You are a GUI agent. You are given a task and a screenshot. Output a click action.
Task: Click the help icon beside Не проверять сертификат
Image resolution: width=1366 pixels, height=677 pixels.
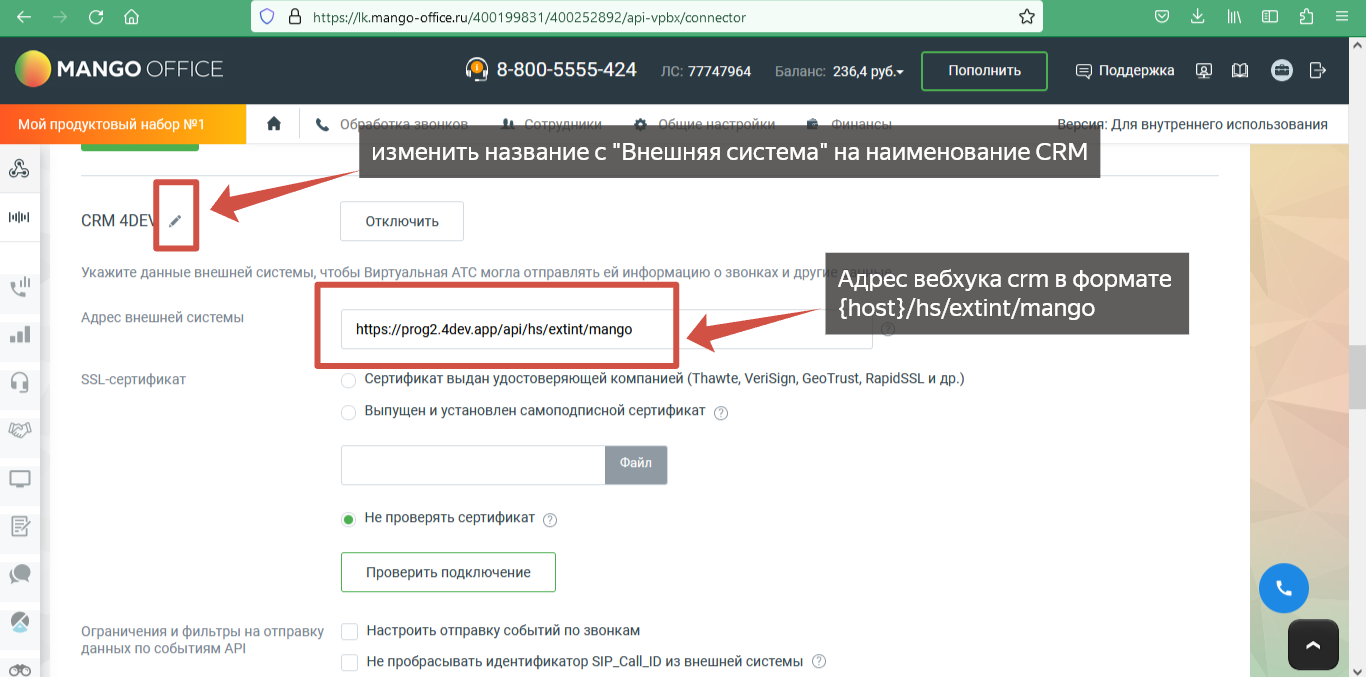coord(550,520)
